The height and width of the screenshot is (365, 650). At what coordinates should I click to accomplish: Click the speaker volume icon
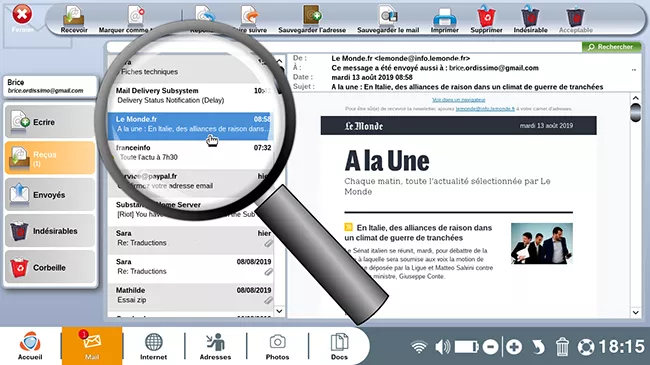[442, 347]
